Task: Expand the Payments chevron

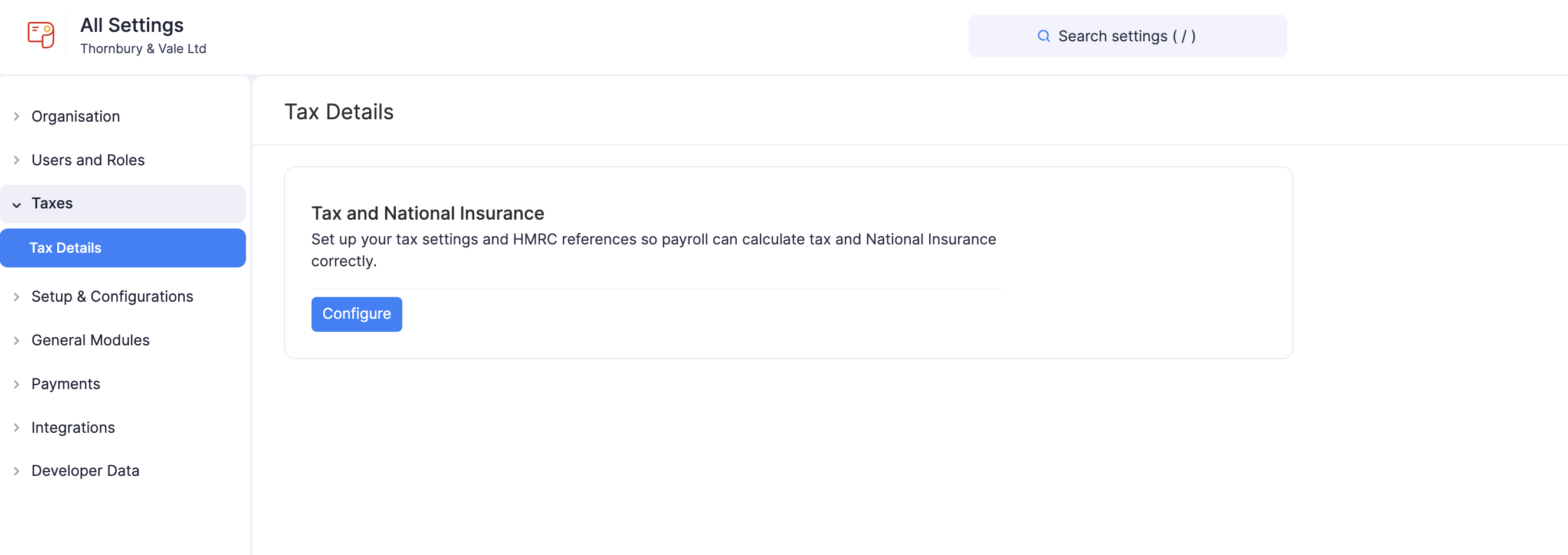Action: (17, 384)
